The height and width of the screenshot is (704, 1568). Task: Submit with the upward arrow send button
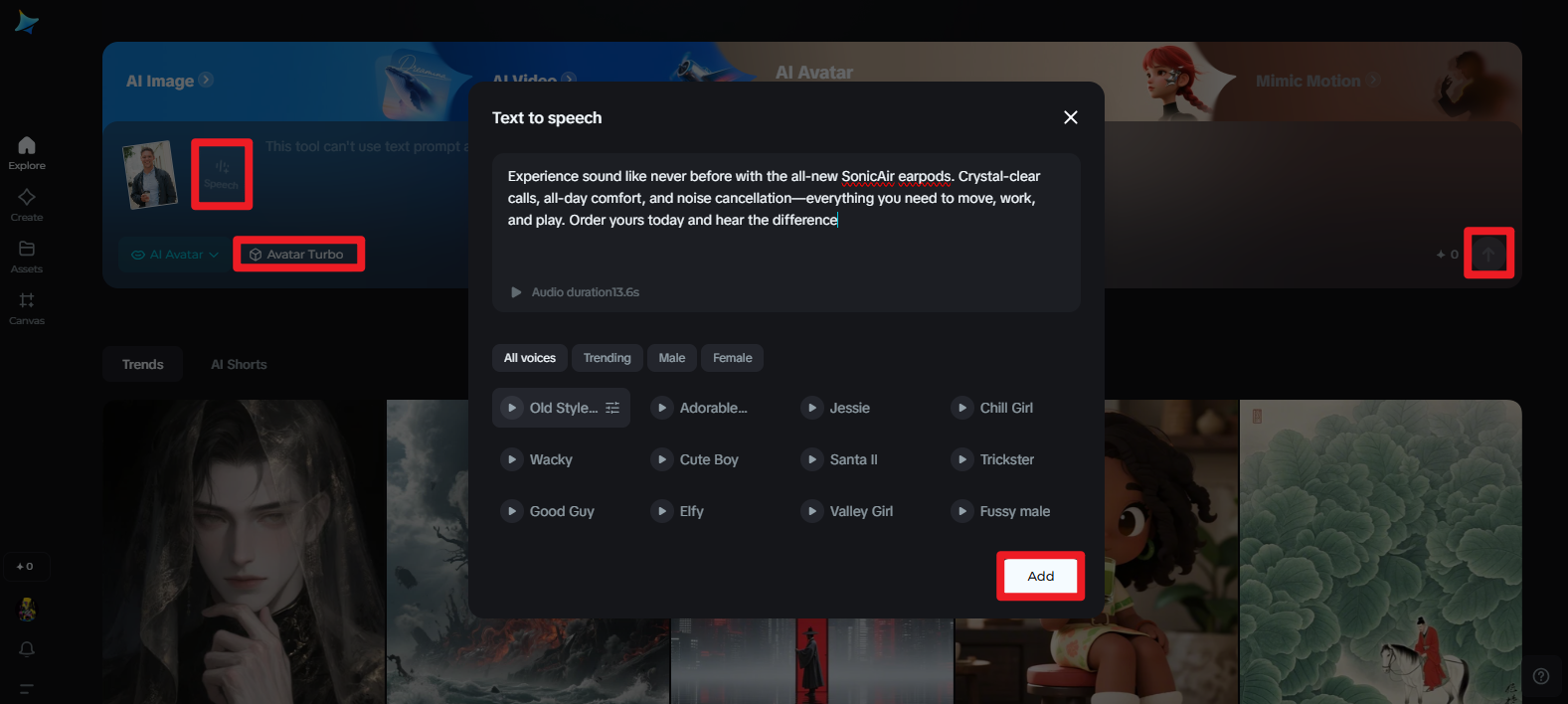click(1488, 254)
